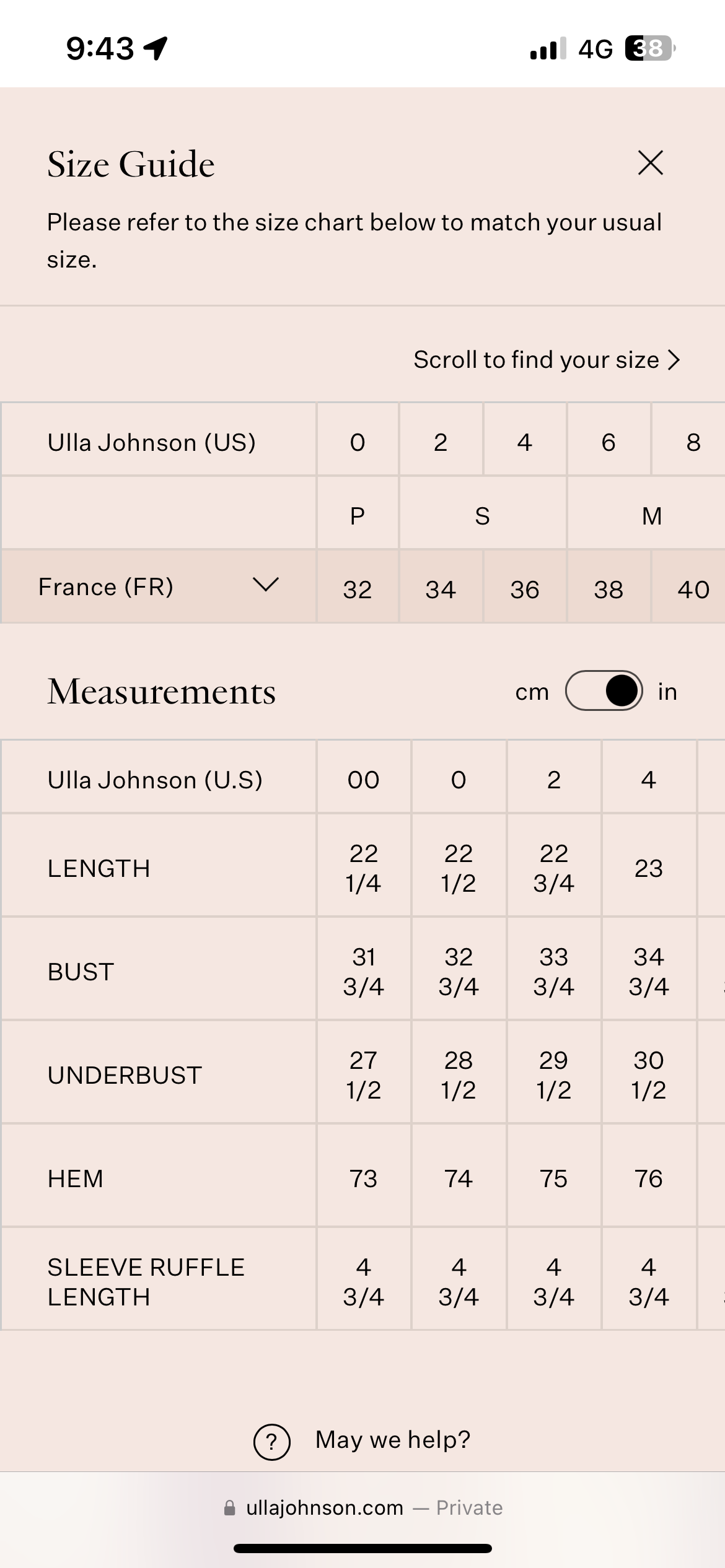Tap the ullajohnson.com address bar
This screenshot has width=725, height=1568.
click(363, 1507)
